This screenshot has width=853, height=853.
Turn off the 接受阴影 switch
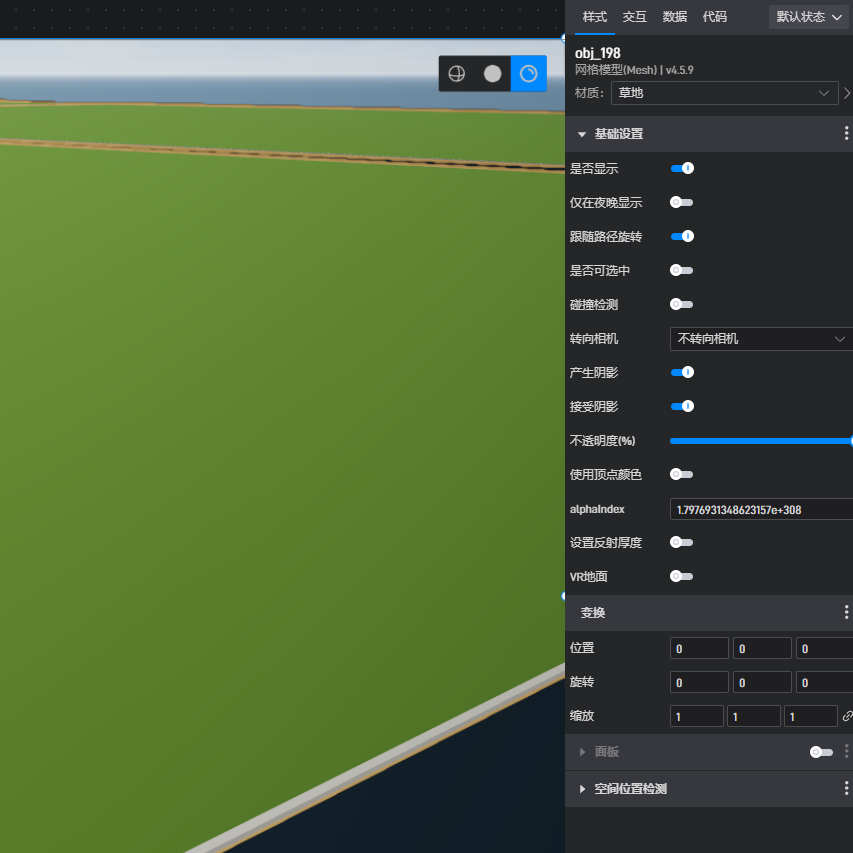pyautogui.click(x=682, y=406)
